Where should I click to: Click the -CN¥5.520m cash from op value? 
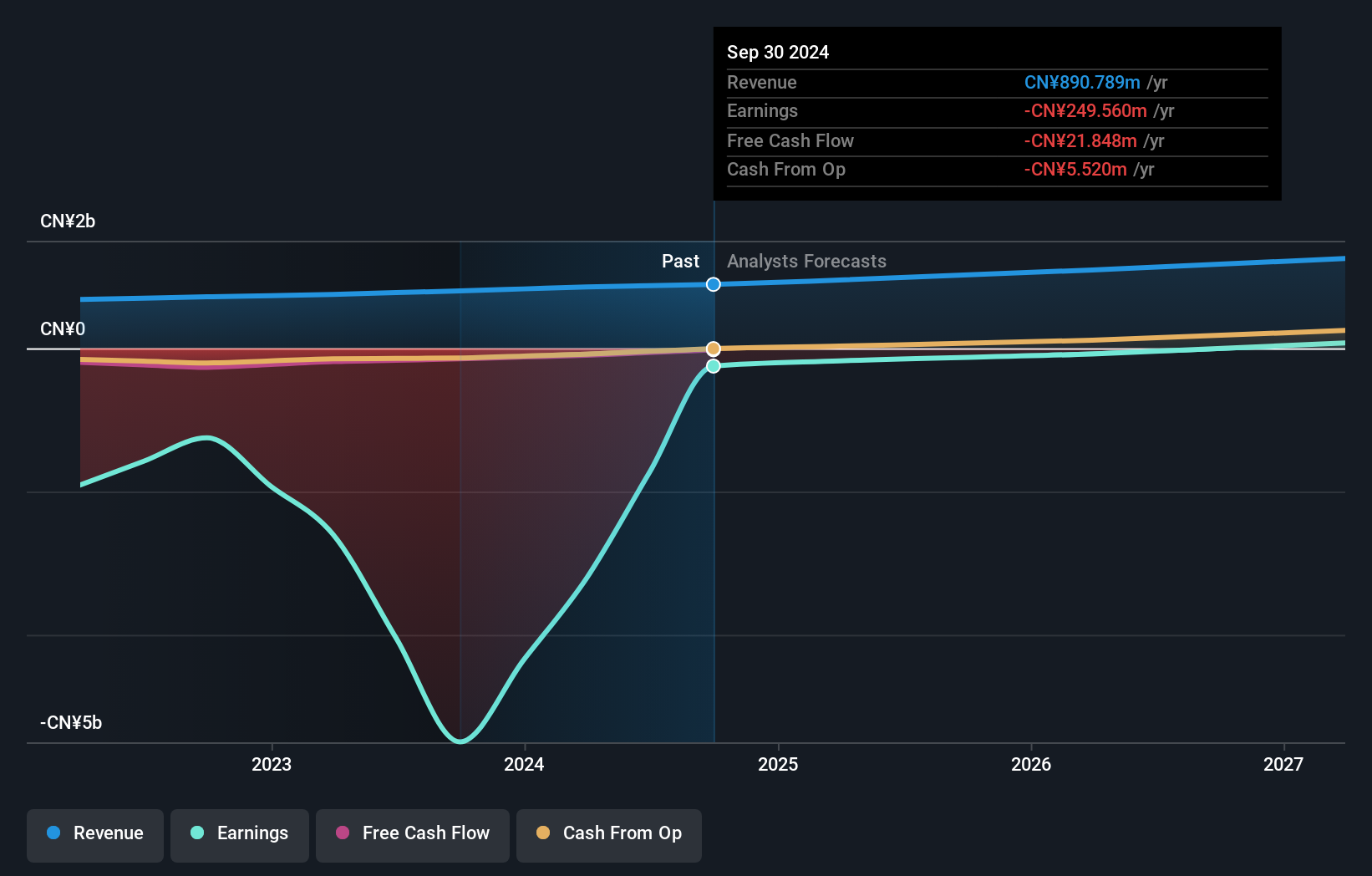(x=1075, y=169)
